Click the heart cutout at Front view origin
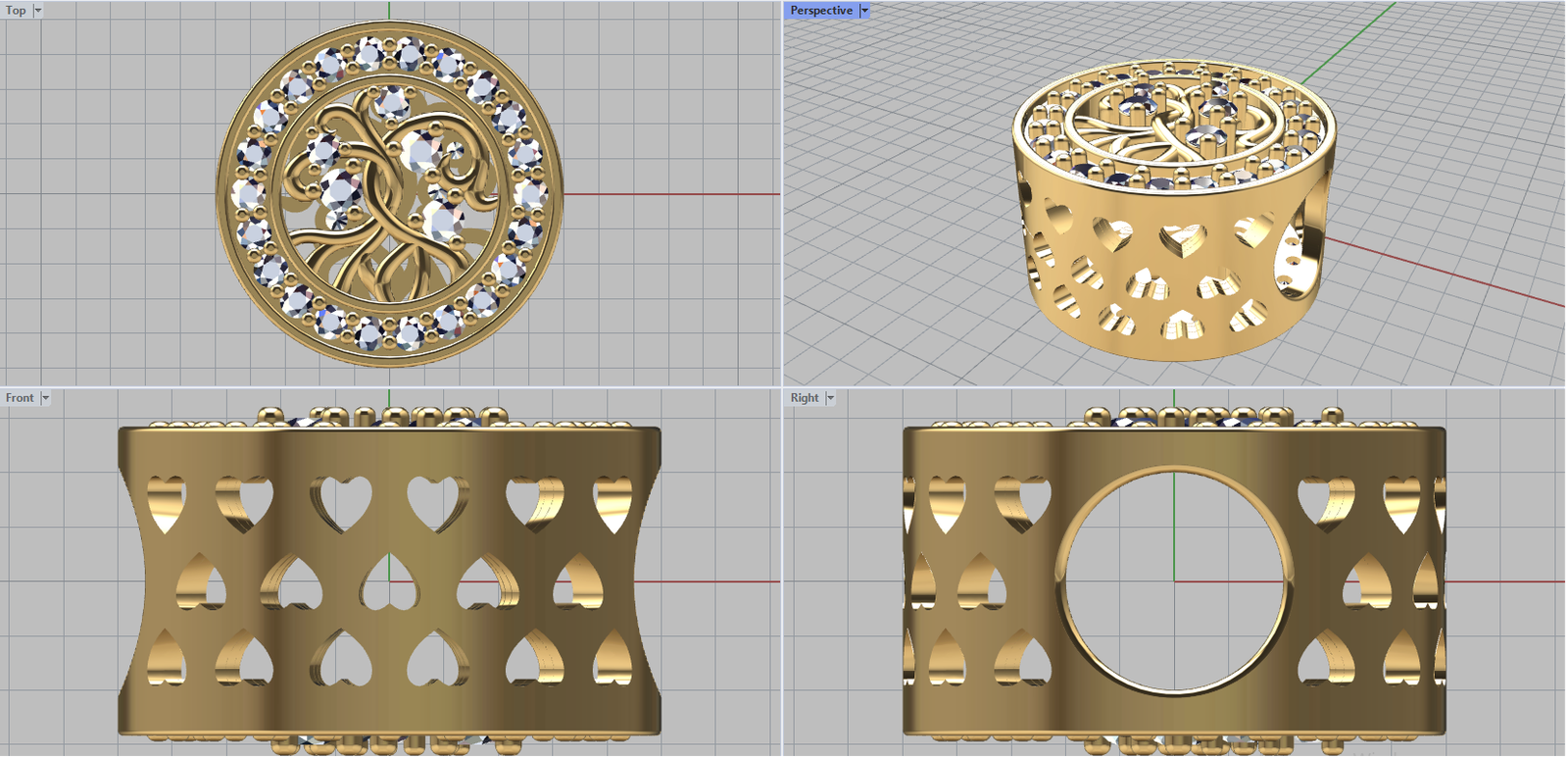Viewport: 1568px width, 757px height. pyautogui.click(x=388, y=580)
